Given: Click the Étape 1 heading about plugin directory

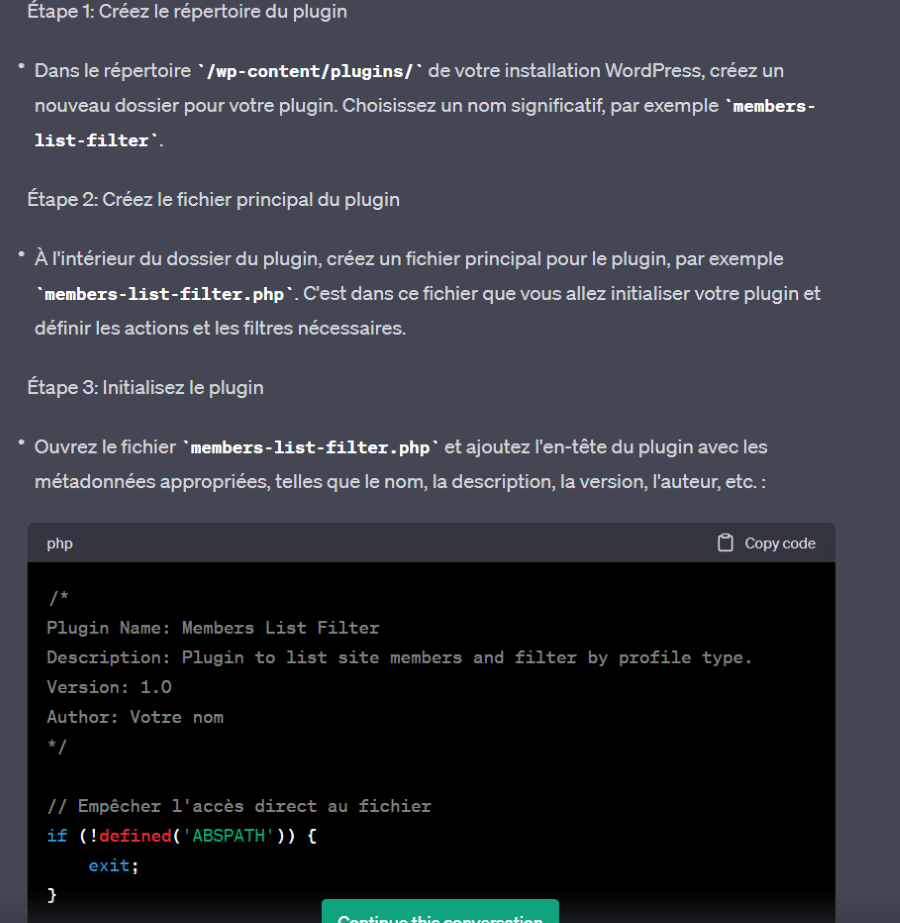Looking at the screenshot, I should point(187,11).
